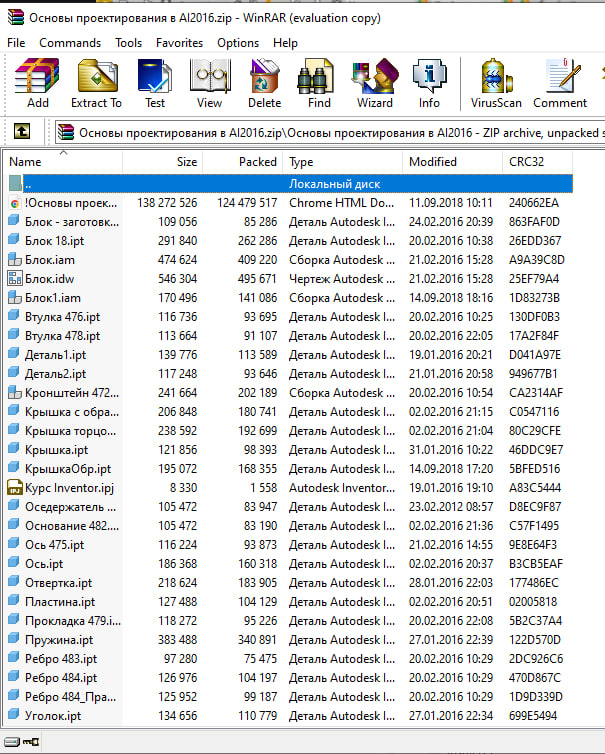
Task: Click the assembly icon of Кронштейн 472
Action: coord(15,393)
